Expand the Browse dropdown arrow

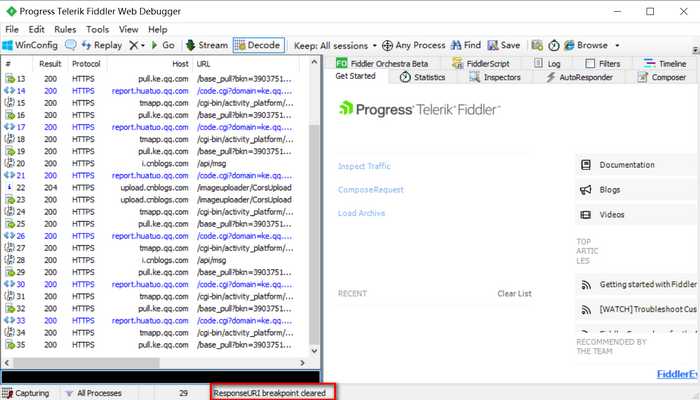(x=617, y=46)
